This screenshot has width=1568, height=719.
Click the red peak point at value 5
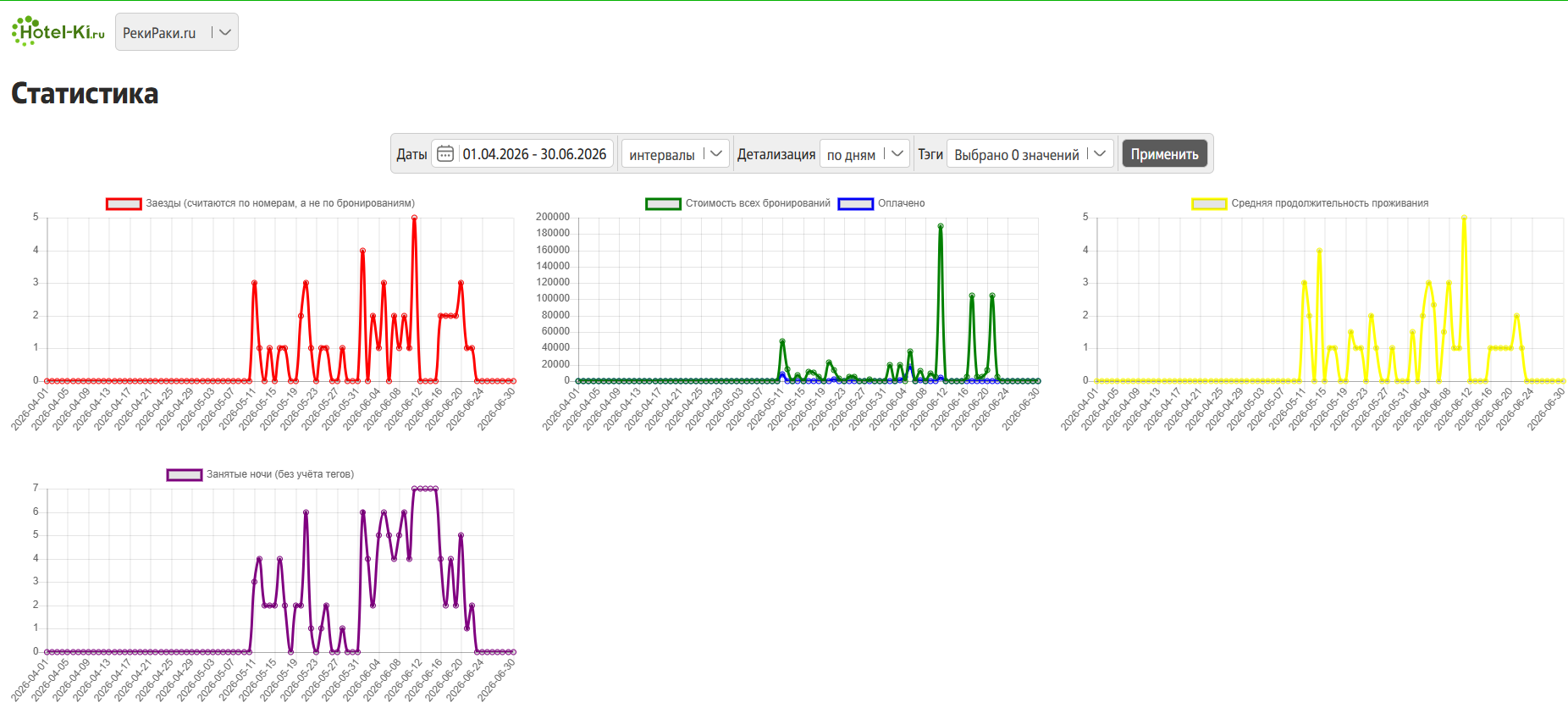click(414, 218)
